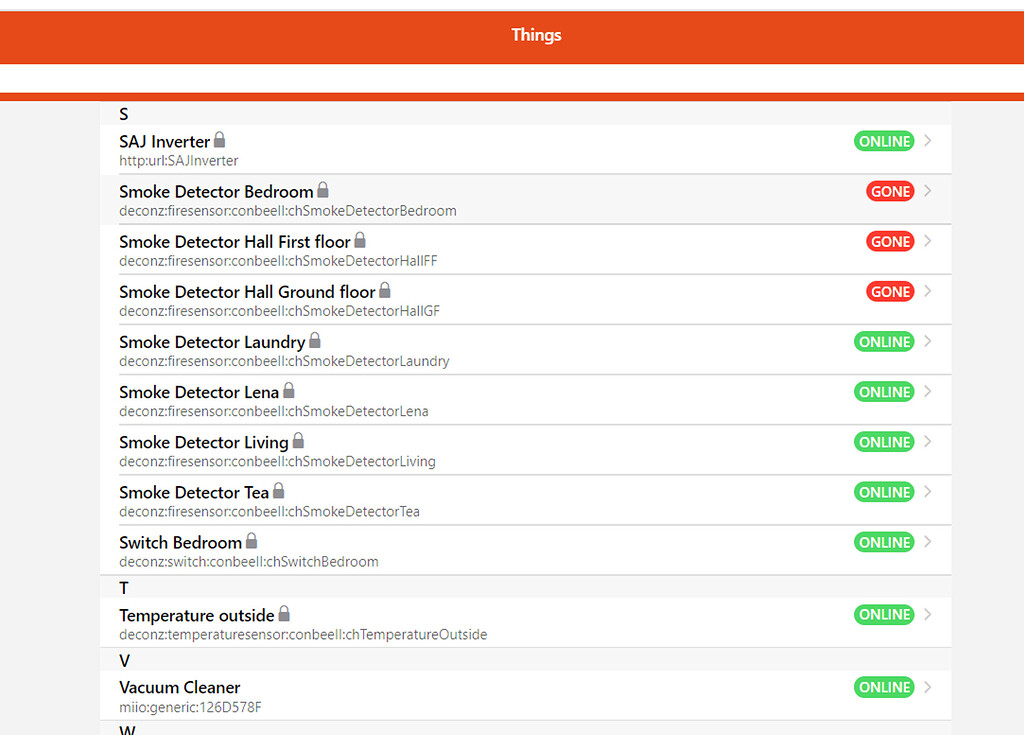Screen dimensions: 1024x735
Task: Open the Switch Bedroom thing
Action: pyautogui.click(x=500, y=549)
